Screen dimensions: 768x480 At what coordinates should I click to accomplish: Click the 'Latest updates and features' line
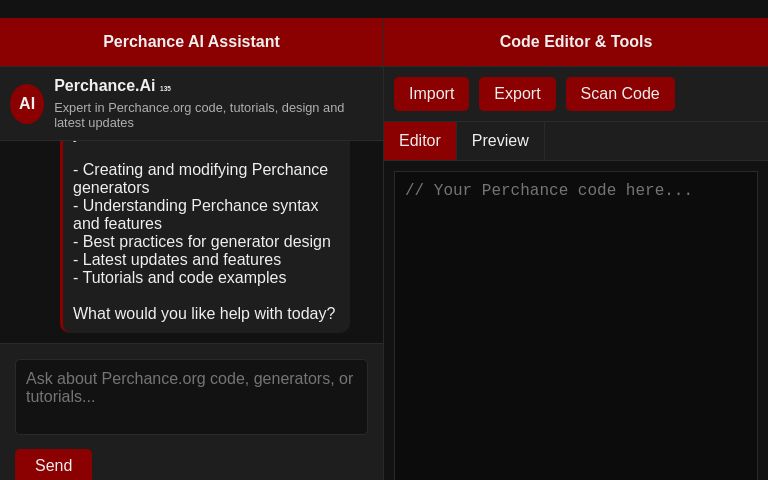177,260
